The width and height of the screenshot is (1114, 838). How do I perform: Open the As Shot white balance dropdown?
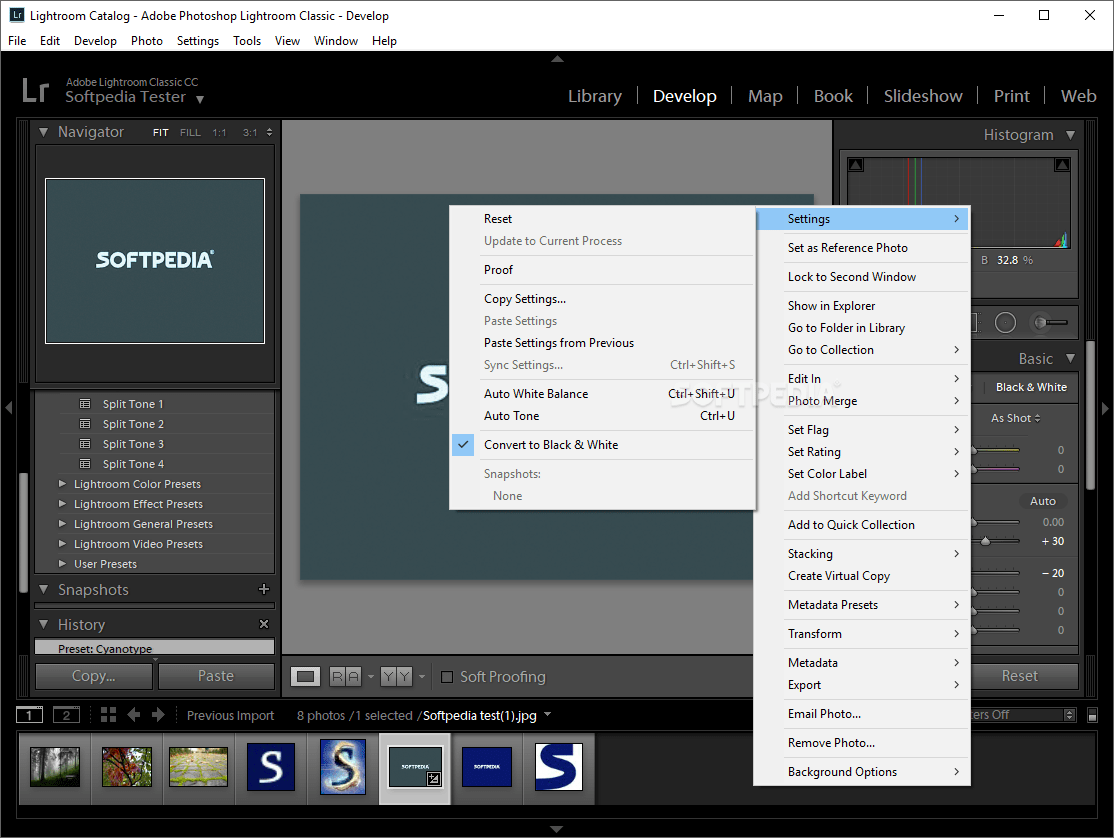1015,418
